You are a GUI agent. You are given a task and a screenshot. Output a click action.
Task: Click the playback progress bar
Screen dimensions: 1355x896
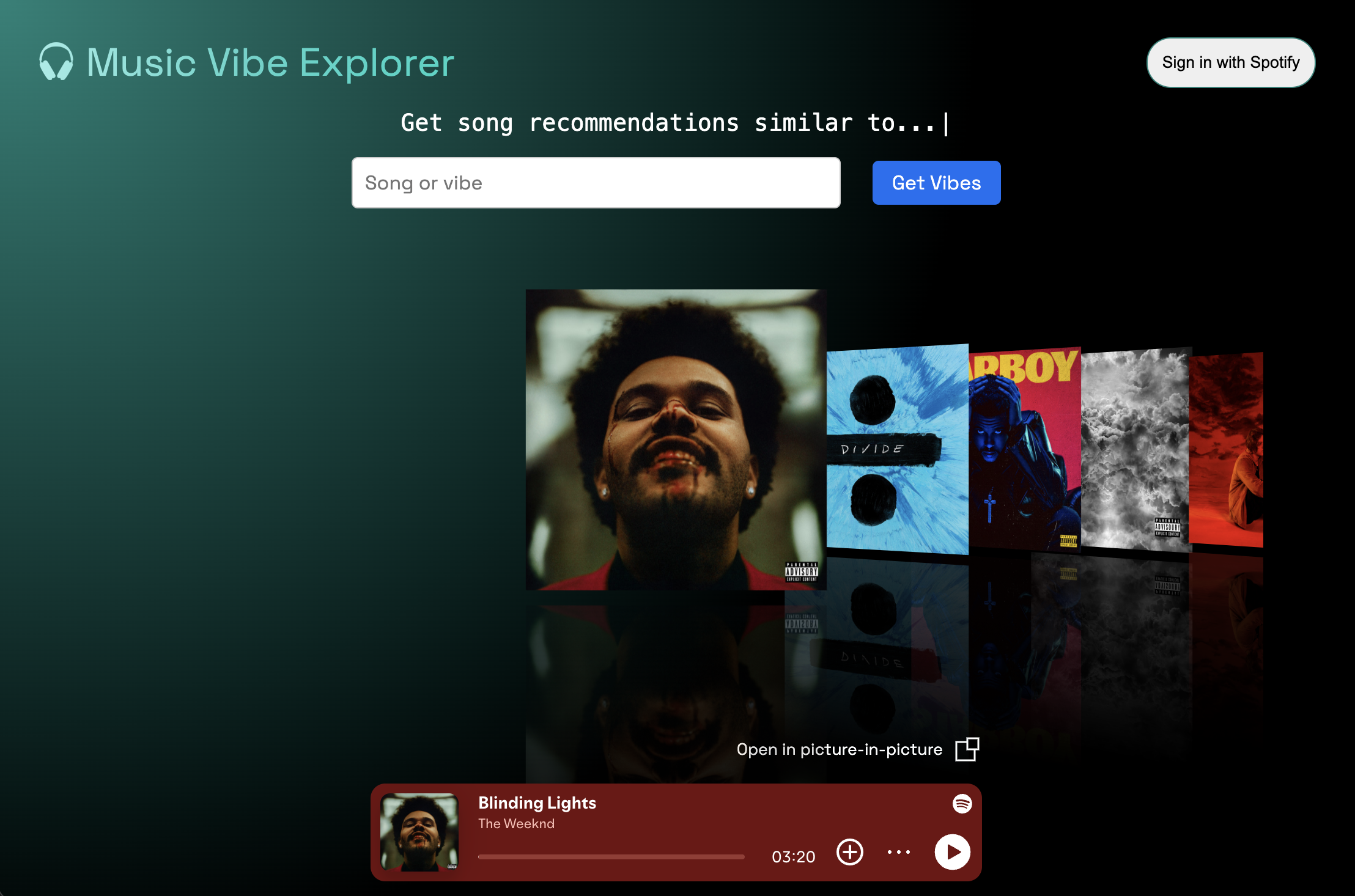coord(611,856)
